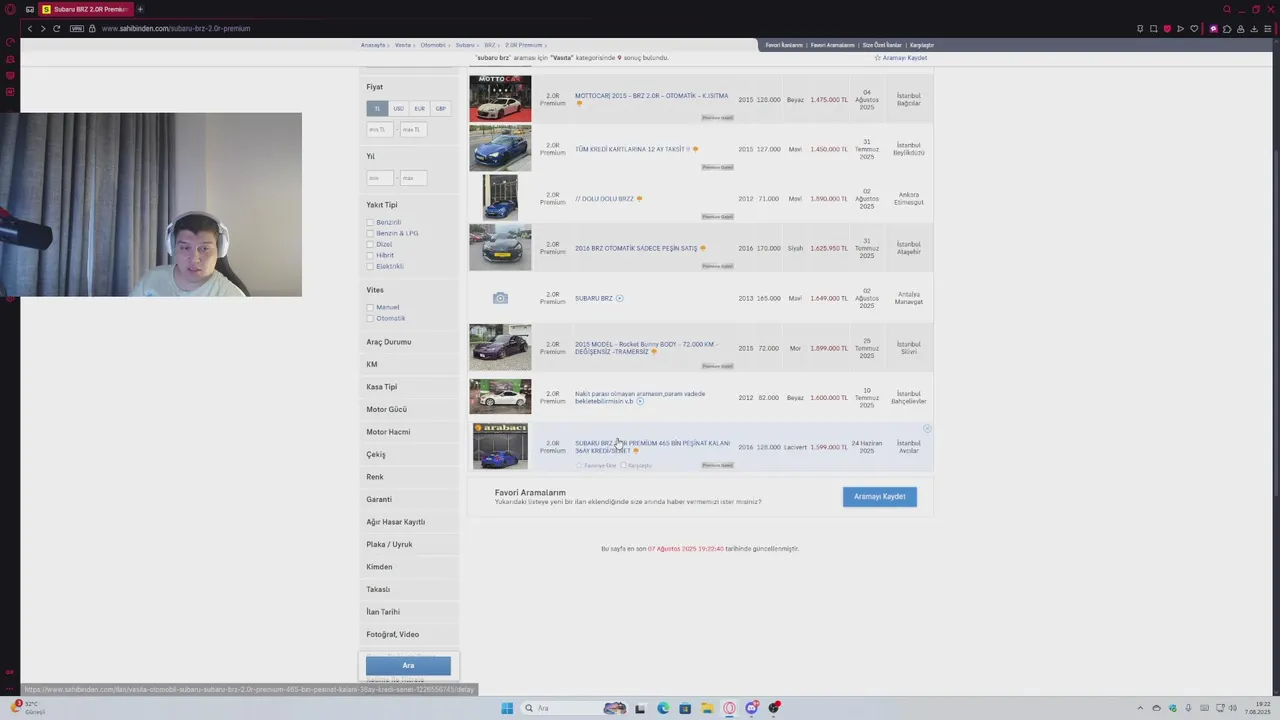Select USD currency option
The width and height of the screenshot is (1280, 720).
click(x=398, y=108)
